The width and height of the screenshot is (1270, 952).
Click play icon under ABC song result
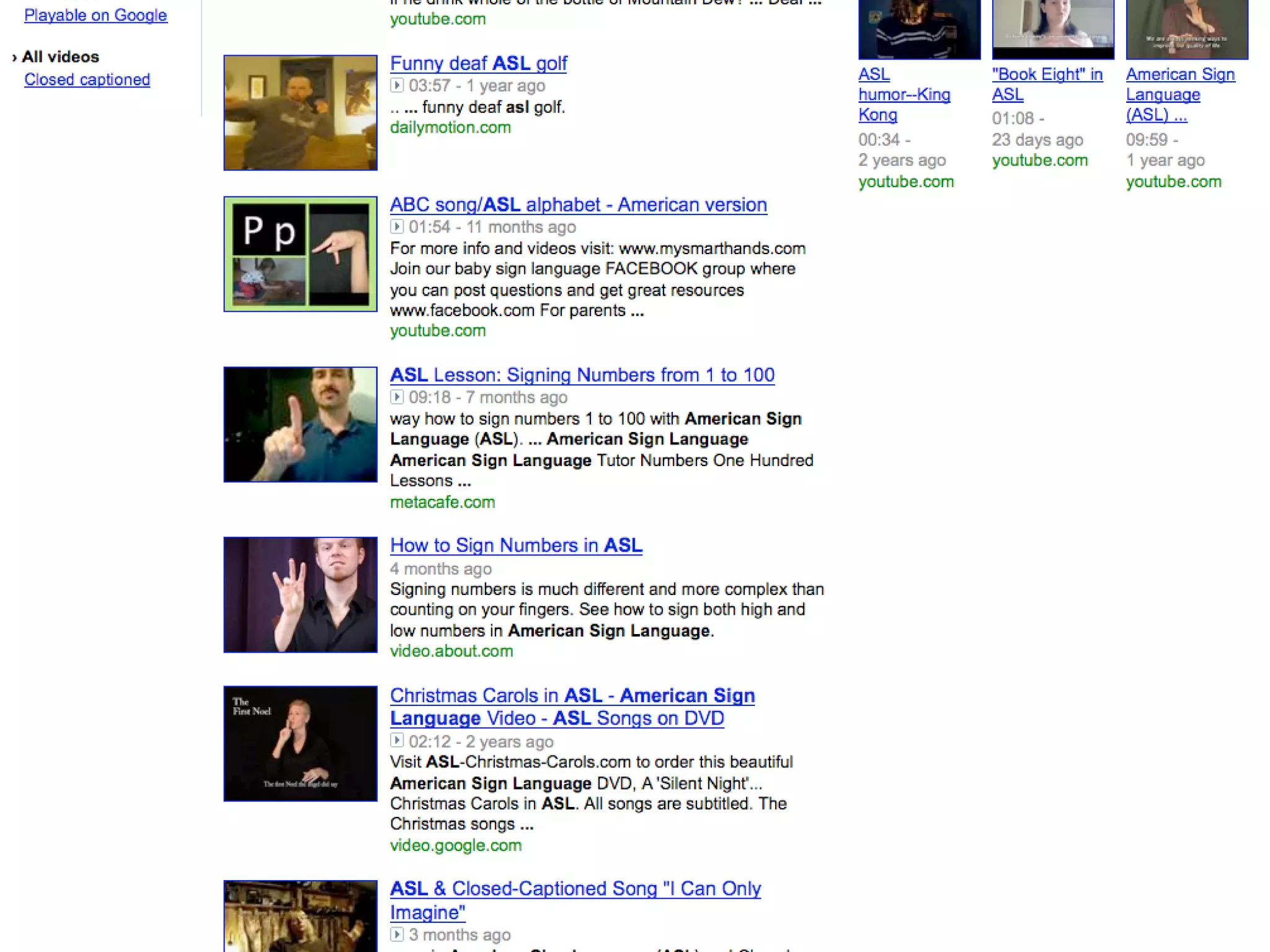pyautogui.click(x=397, y=227)
